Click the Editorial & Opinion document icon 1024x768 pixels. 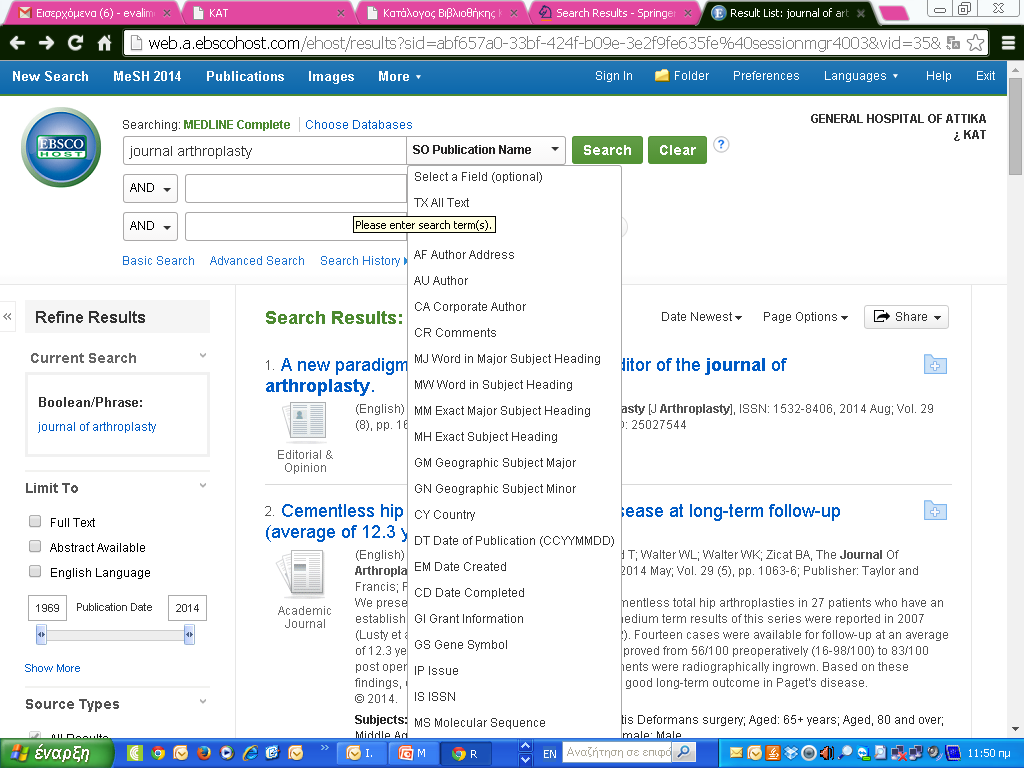[x=304, y=420]
